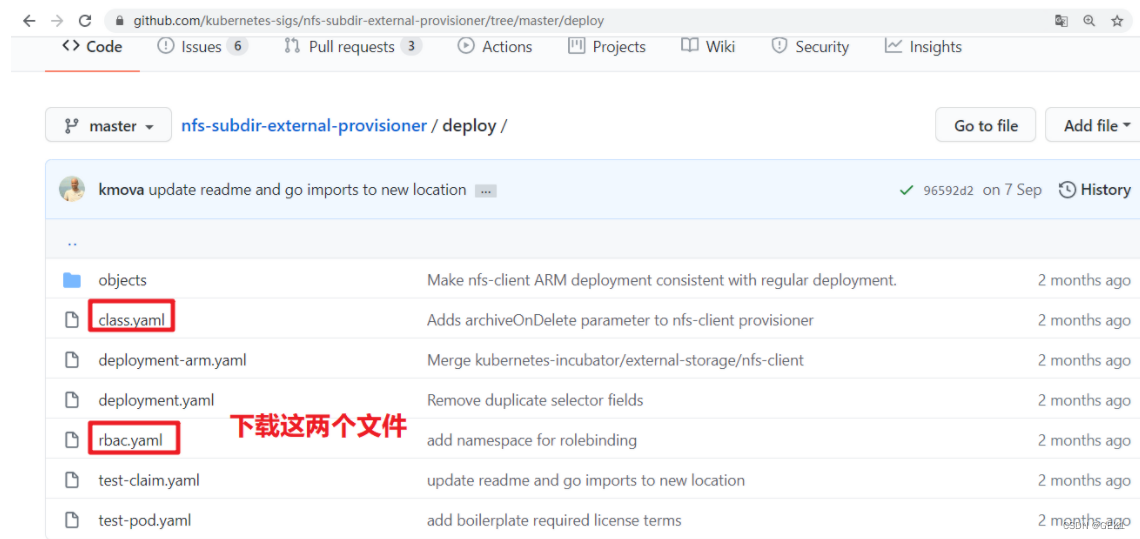Click the file icon beside test-claim.yaml

[71, 480]
